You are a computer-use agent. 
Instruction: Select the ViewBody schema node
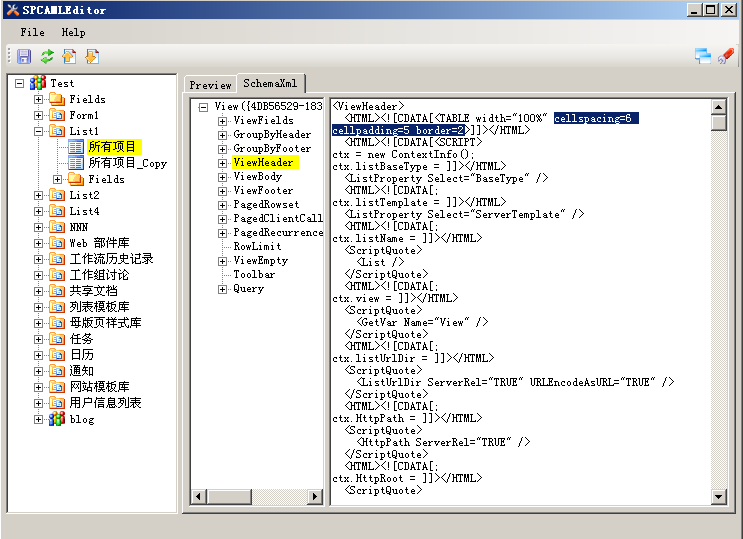(257, 176)
